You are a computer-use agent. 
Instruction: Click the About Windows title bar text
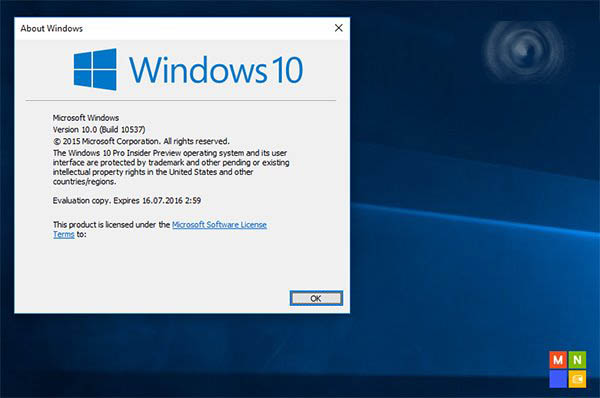click(x=52, y=28)
